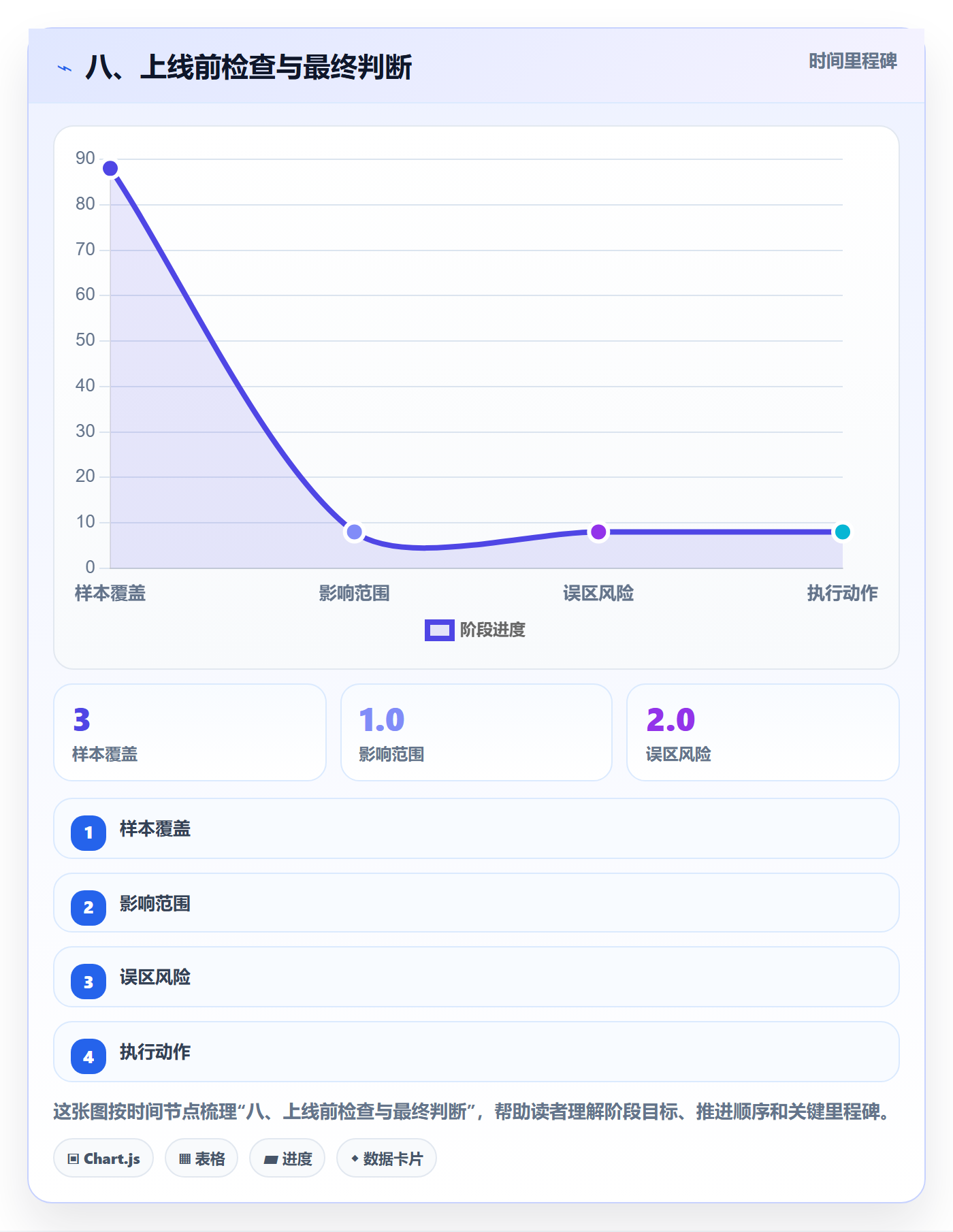Click number badge 1 in the step list

88,832
